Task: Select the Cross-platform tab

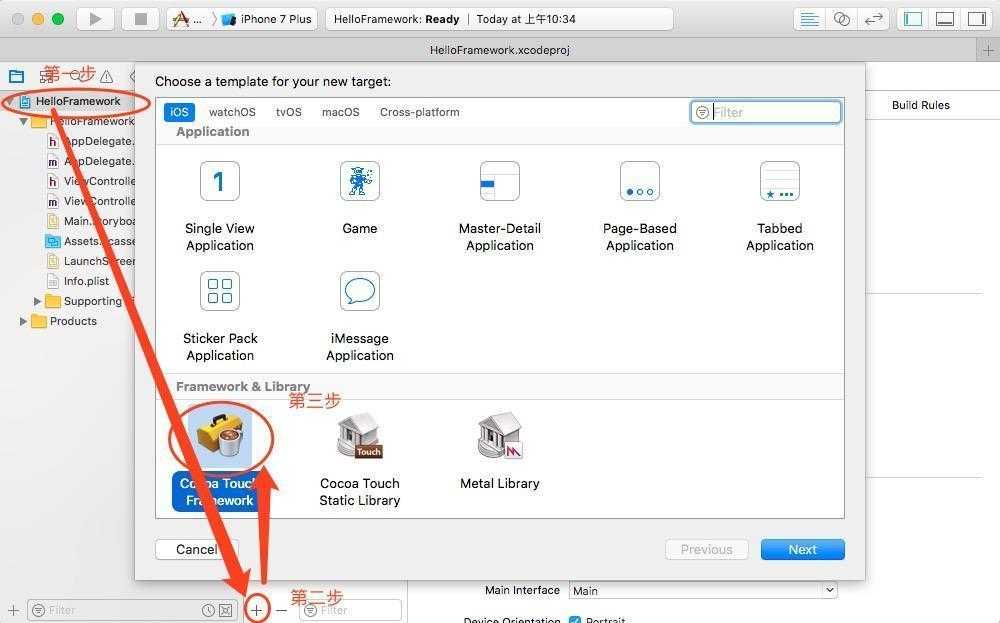Action: coord(420,112)
